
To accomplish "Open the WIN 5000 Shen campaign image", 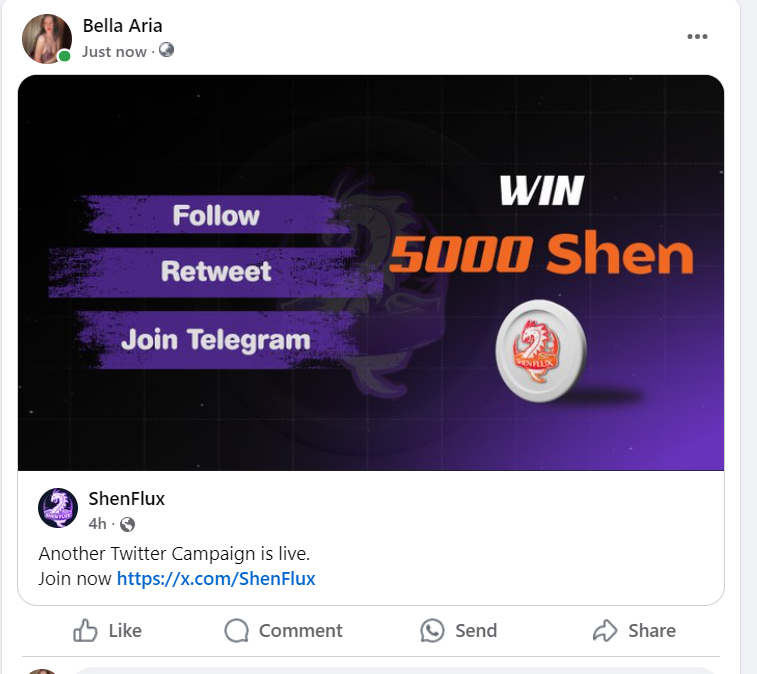I will (371, 273).
